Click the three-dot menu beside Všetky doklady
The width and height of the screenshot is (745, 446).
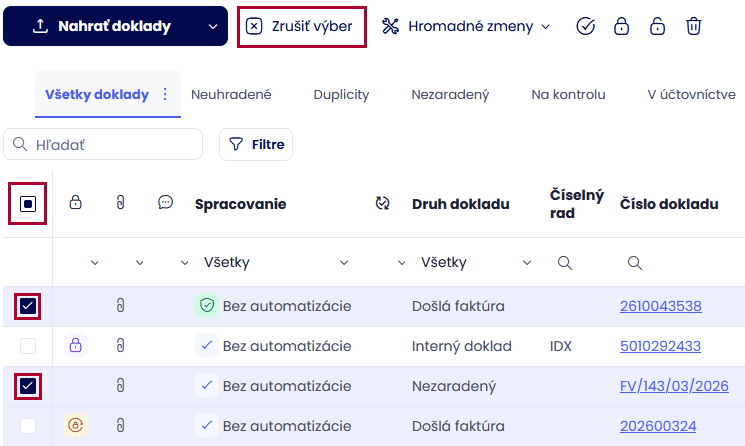coord(165,94)
